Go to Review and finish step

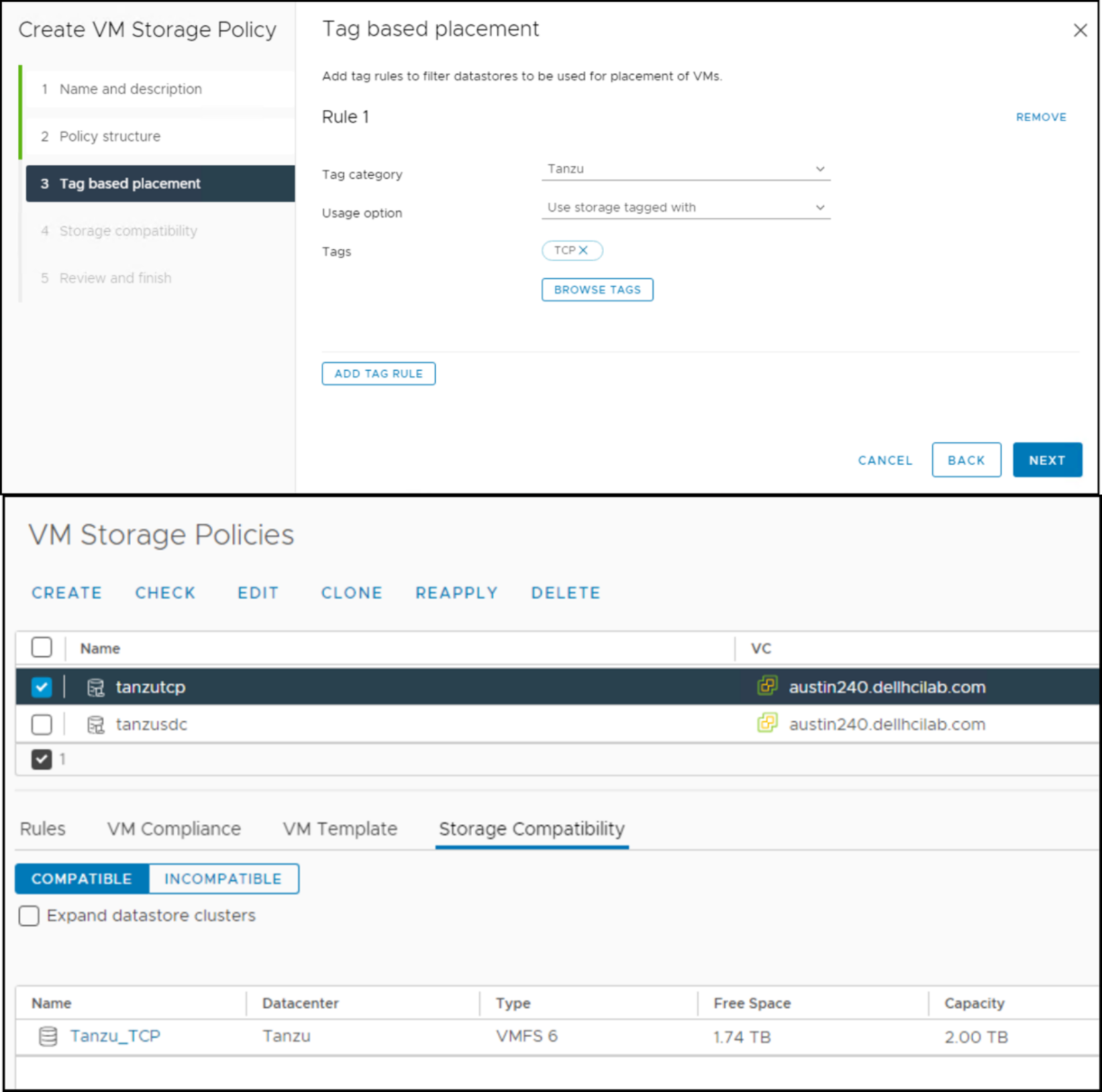coord(160,278)
